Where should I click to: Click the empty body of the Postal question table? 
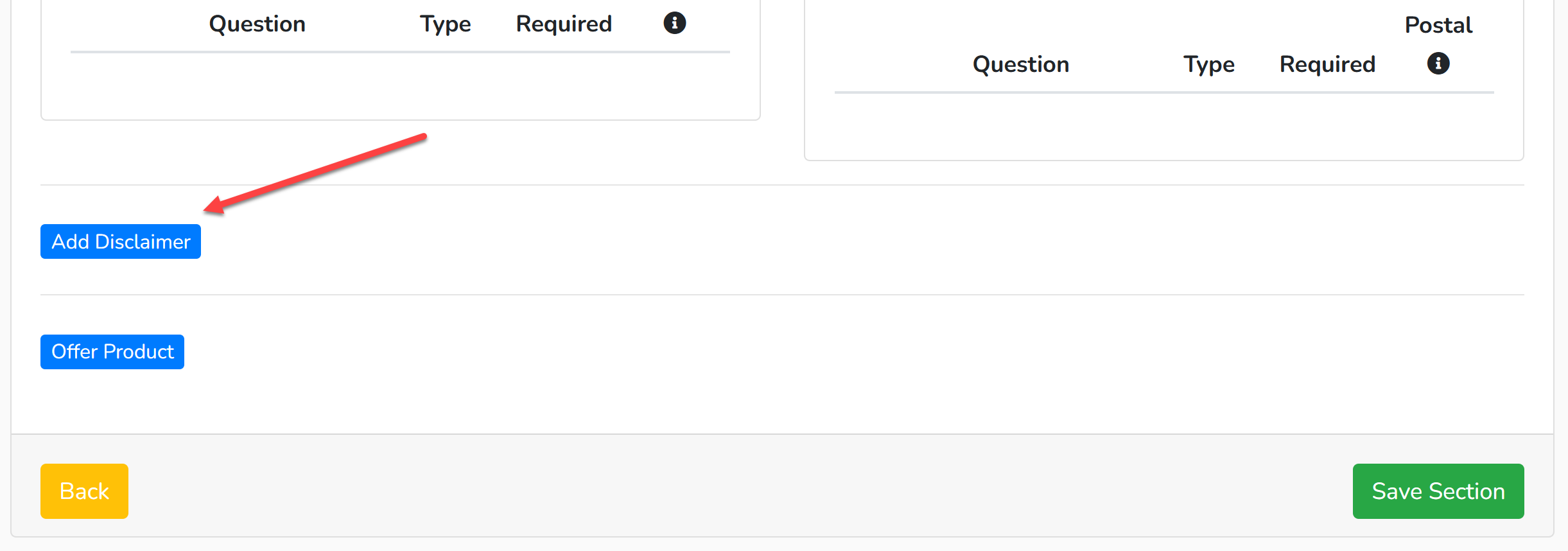click(x=1164, y=125)
